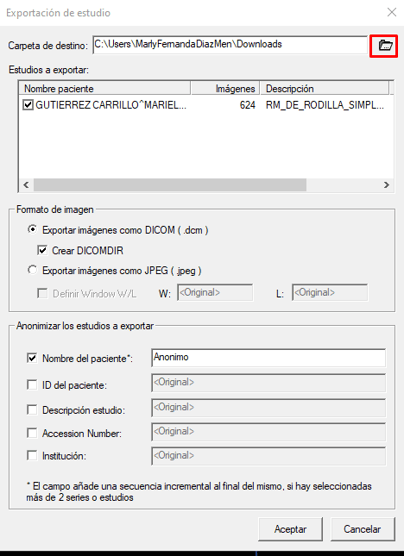404x556 pixels.
Task: Click the Aceptar button
Action: coord(290,529)
